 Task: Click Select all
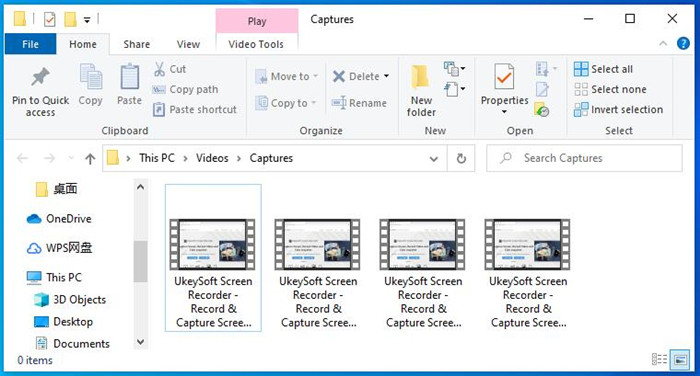coord(603,69)
